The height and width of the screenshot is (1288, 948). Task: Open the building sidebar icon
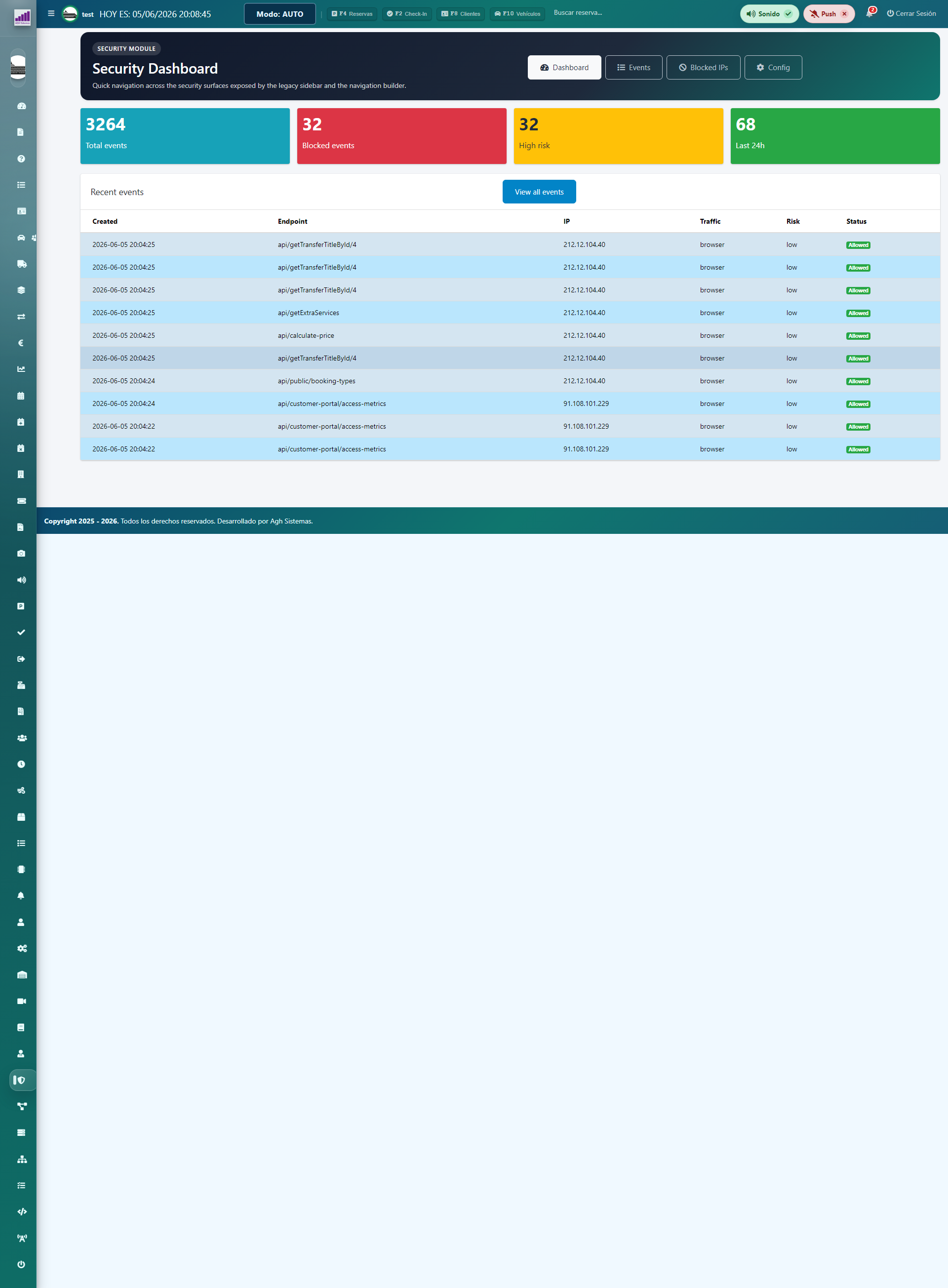pyautogui.click(x=21, y=474)
